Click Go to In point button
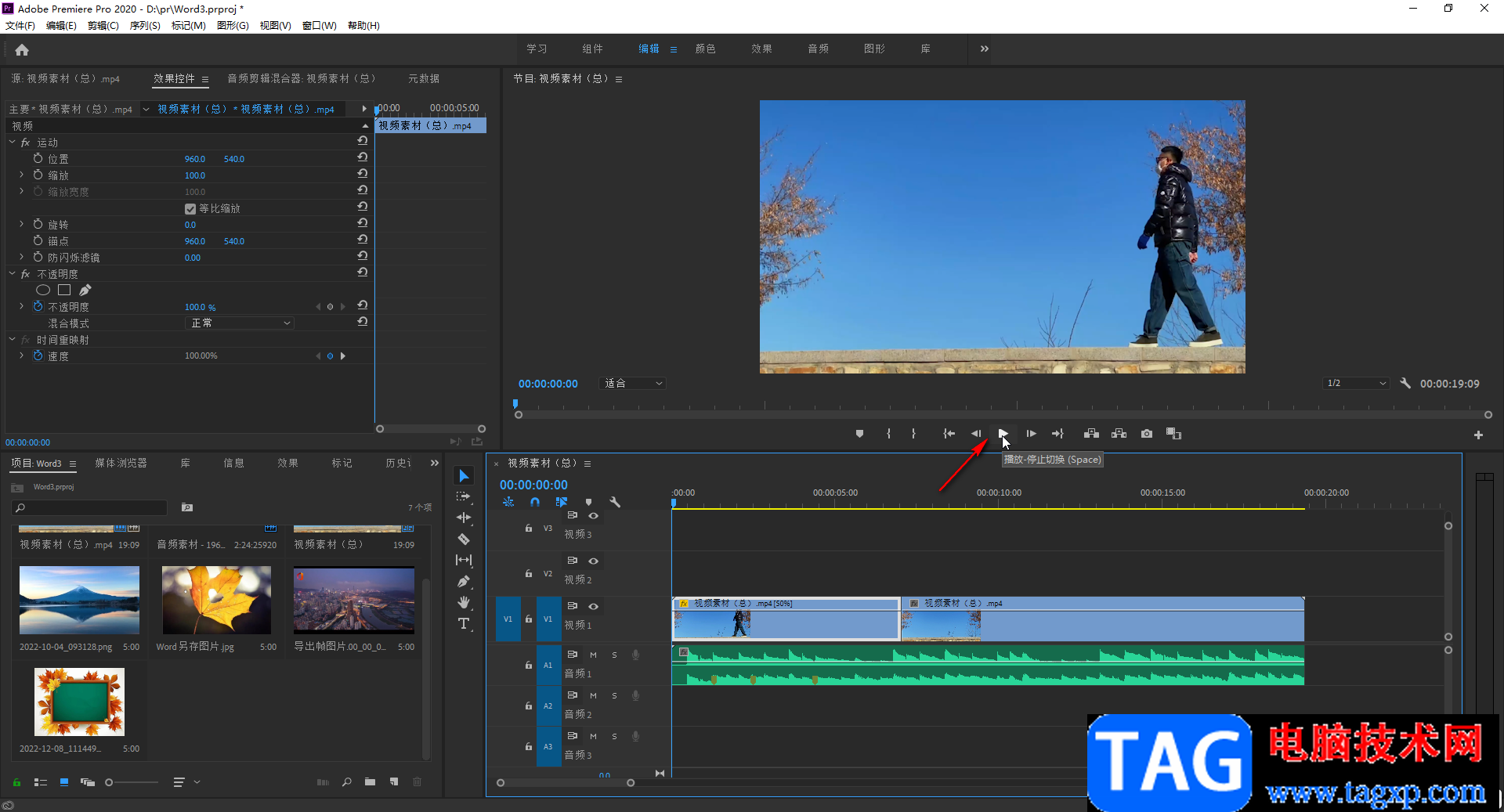 (949, 434)
